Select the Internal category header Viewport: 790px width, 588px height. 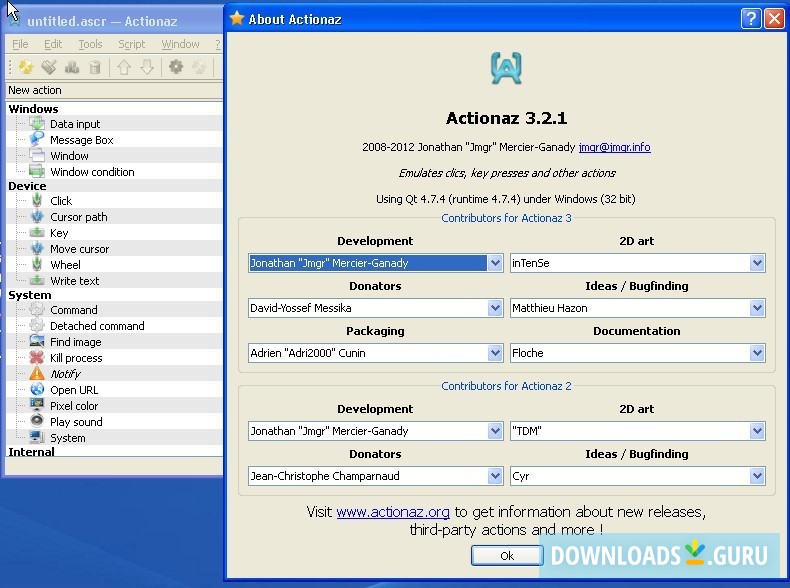tap(31, 451)
